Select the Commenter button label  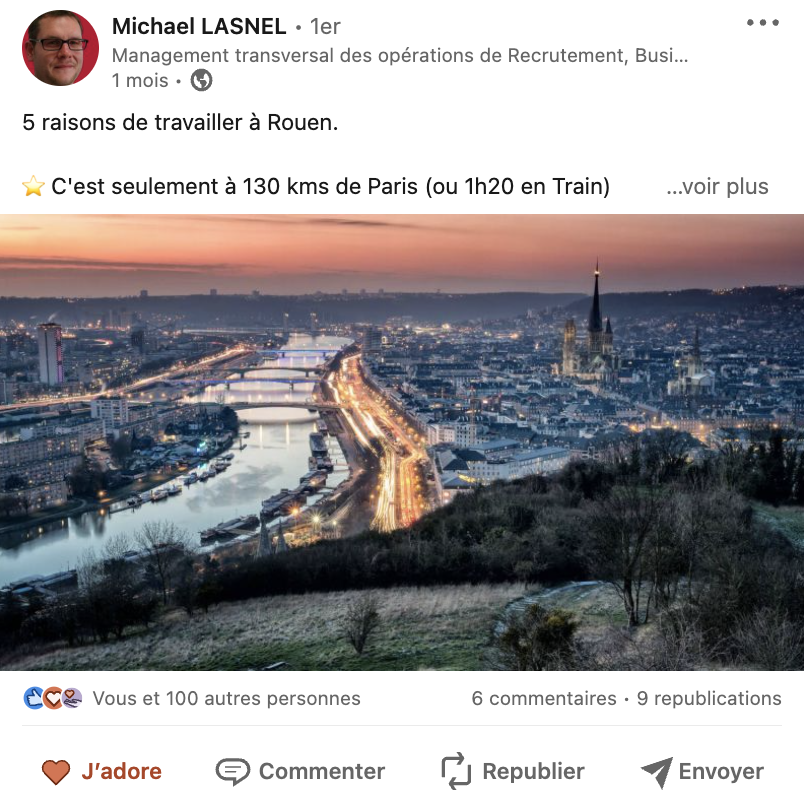coord(322,771)
